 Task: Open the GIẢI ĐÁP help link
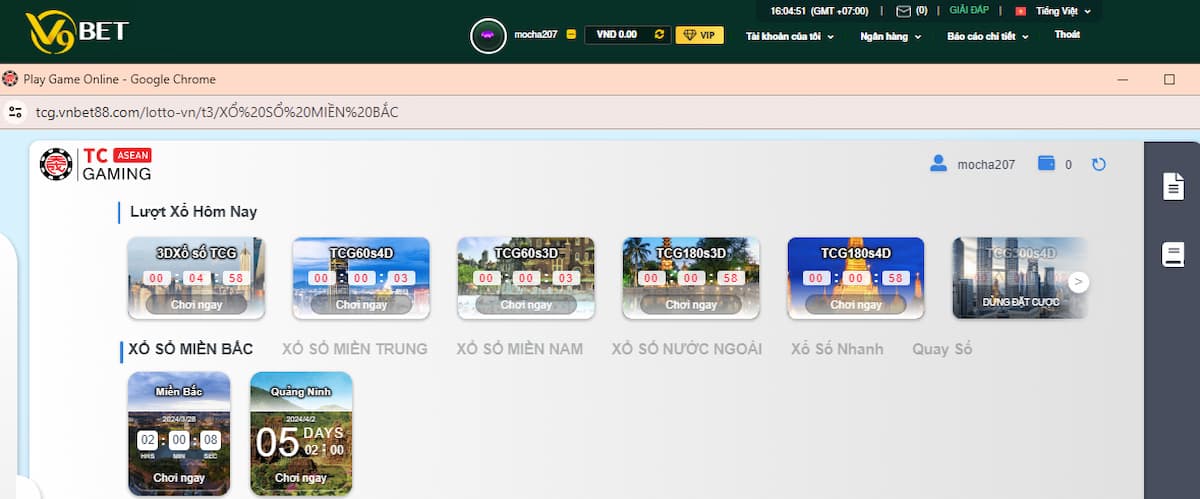point(968,11)
